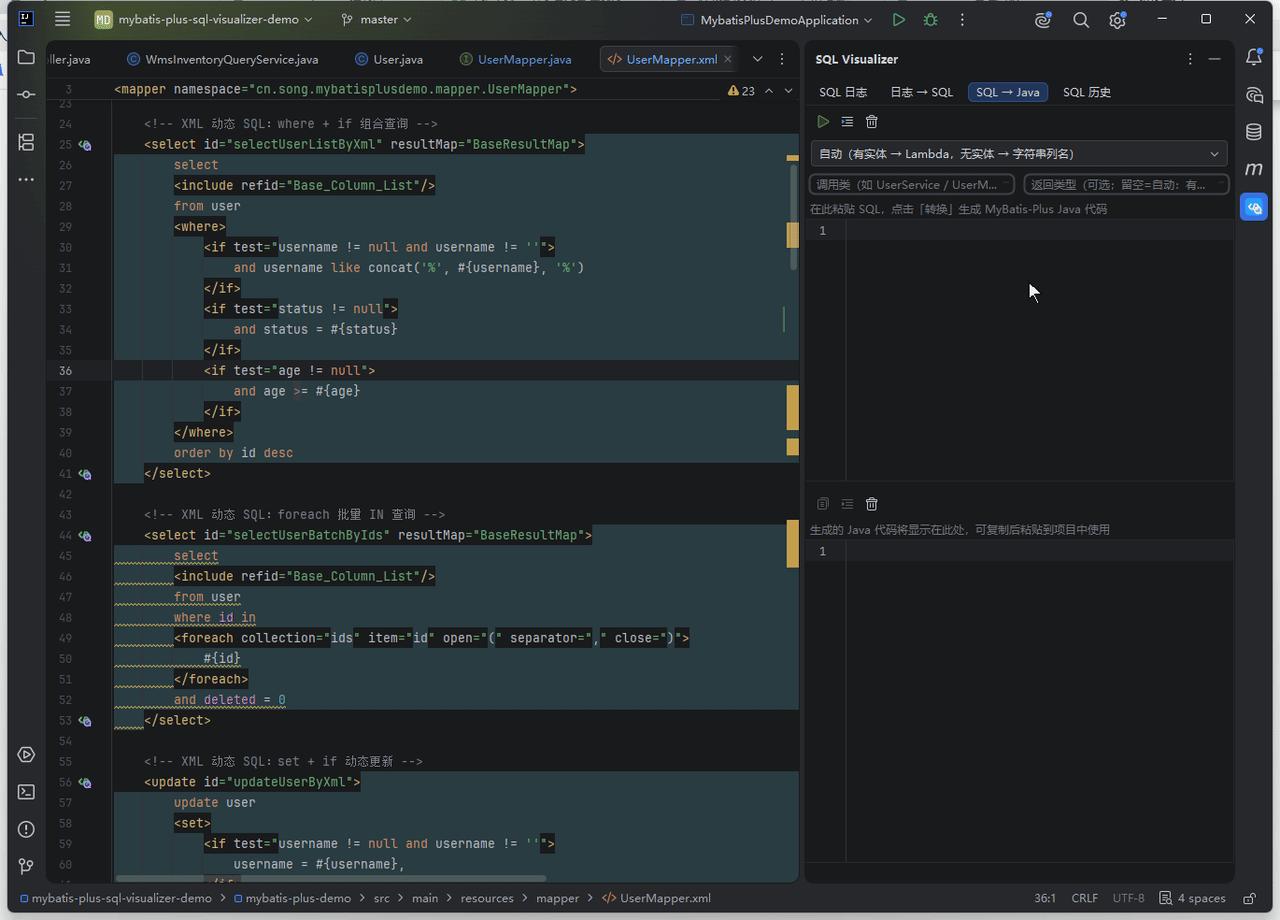Start debugging MybatisPlusDemoApplication with the bug icon
1280x920 pixels.
click(931, 20)
